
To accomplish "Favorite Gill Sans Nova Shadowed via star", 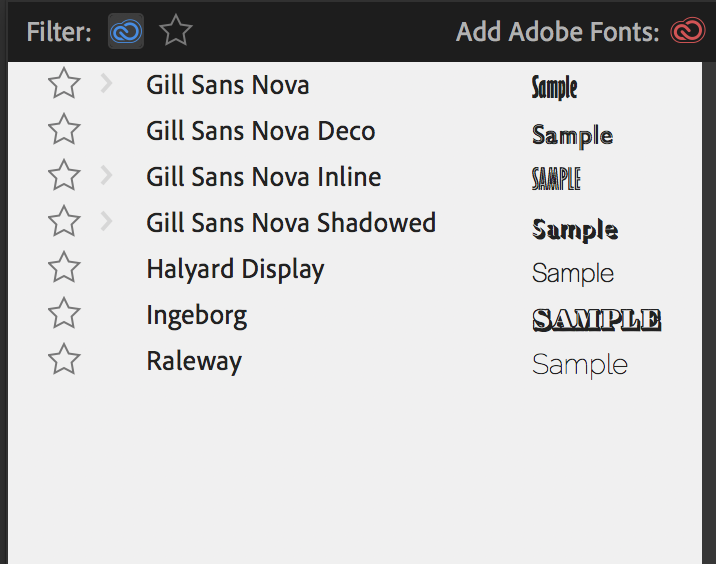I will (64, 221).
